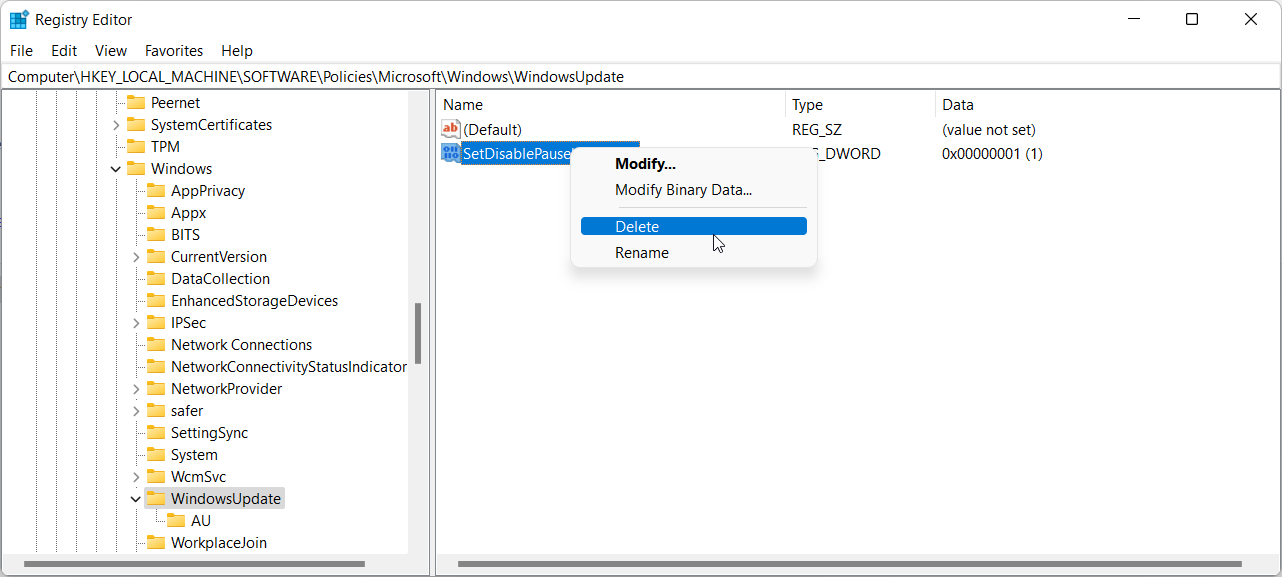Click the REG_SZ icon beside (Default)
This screenshot has width=1282, height=577.
pos(449,129)
